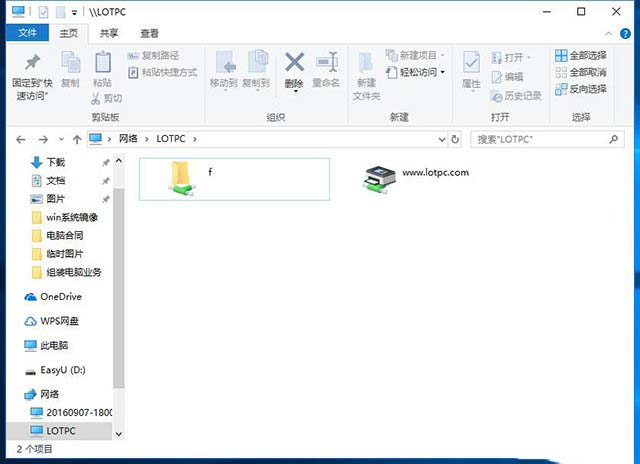Image resolution: width=640 pixels, height=464 pixels.
Task: Open the address bar history dropdown
Action: tap(442, 140)
